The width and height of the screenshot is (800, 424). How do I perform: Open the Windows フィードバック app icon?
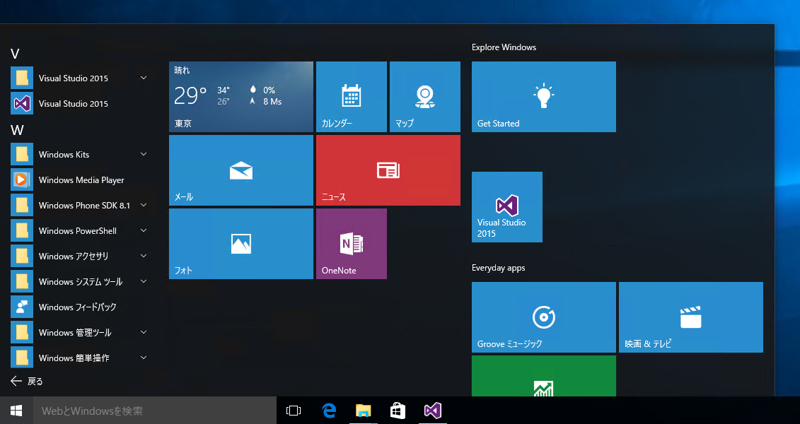pyautogui.click(x=22, y=307)
